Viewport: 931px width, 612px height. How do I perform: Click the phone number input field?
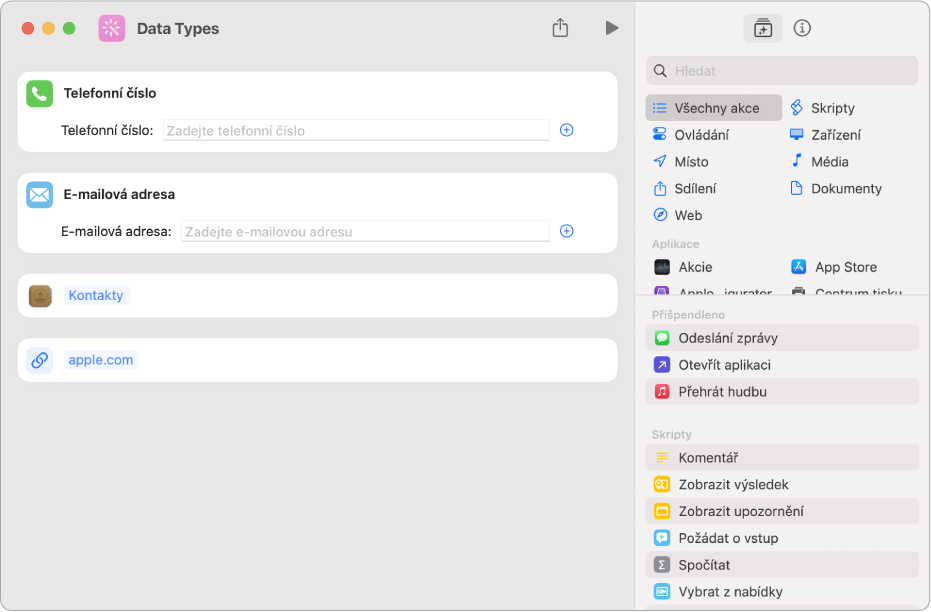(356, 131)
